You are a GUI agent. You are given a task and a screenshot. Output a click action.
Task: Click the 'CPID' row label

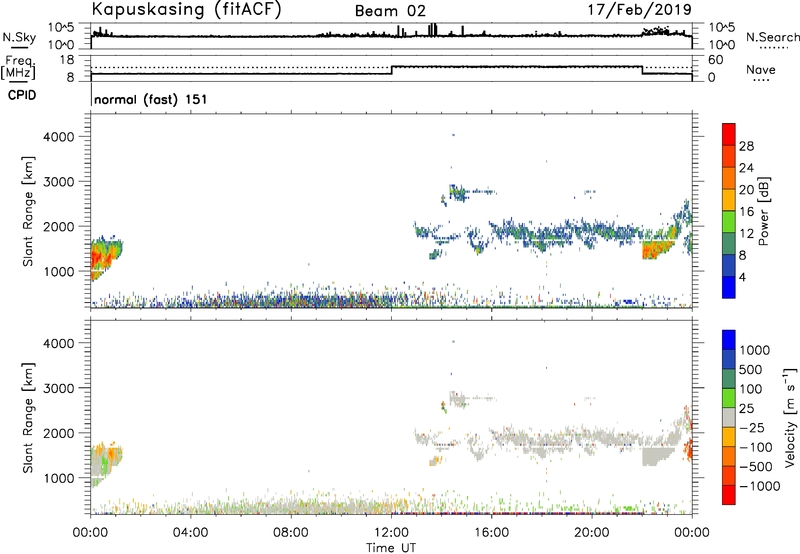(x=22, y=95)
